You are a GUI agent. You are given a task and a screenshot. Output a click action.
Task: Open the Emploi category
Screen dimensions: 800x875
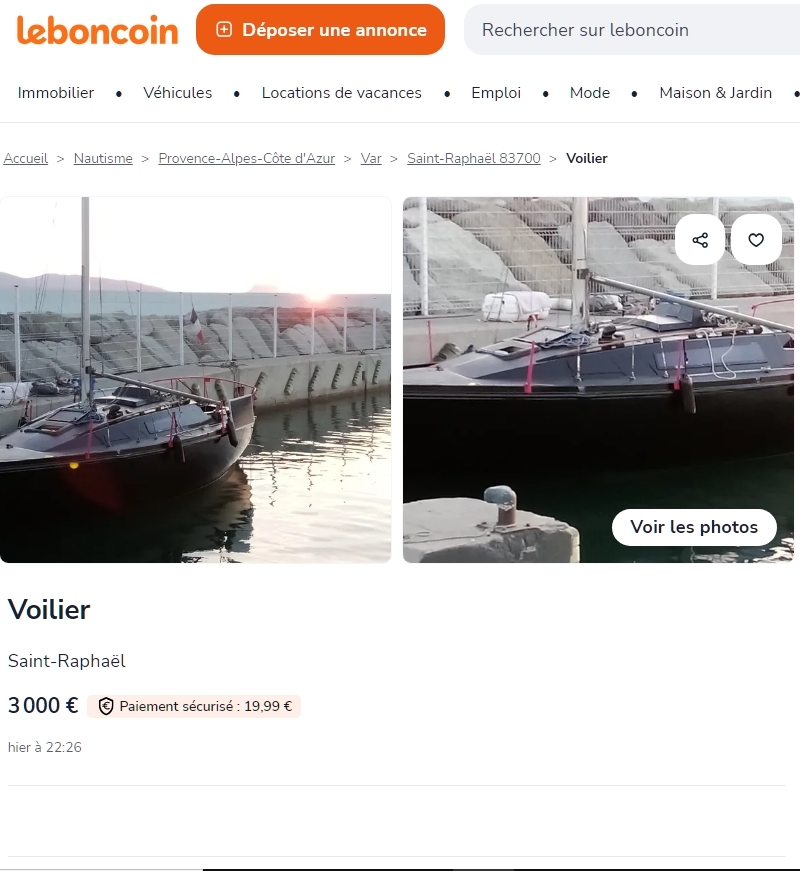(x=496, y=93)
